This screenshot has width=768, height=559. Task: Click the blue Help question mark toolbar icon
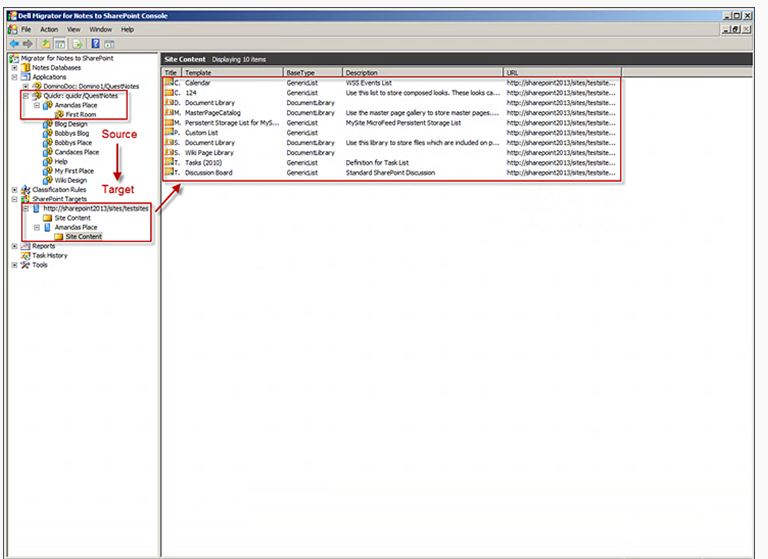coord(96,44)
